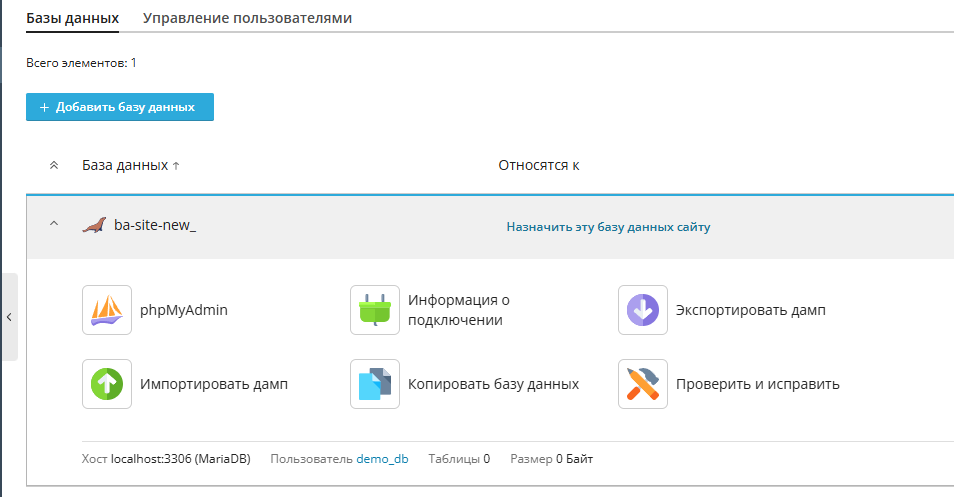This screenshot has width=954, height=497.
Task: Click the Проверить и исправить label
Action: tap(757, 384)
